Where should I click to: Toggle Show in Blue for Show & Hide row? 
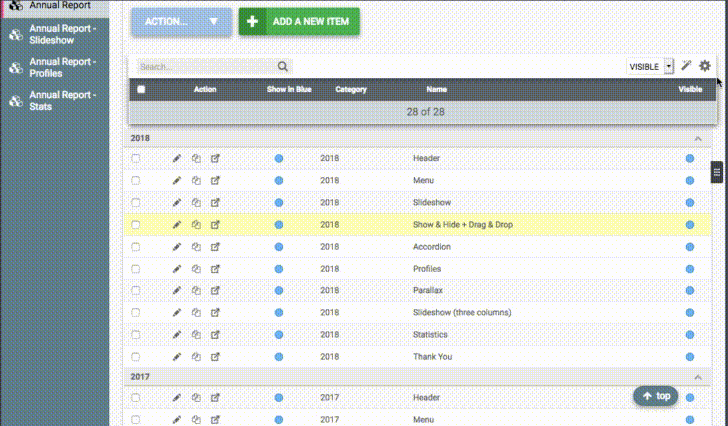point(279,225)
